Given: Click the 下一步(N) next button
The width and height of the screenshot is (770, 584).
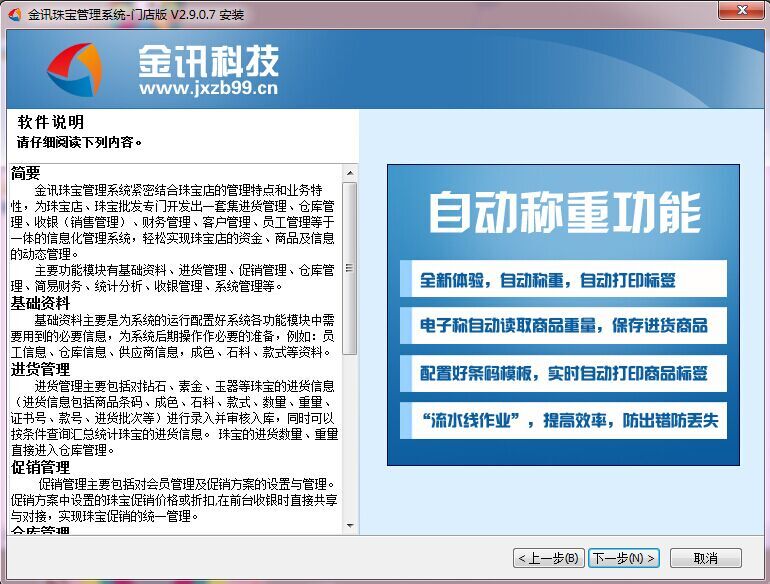Looking at the screenshot, I should [624, 558].
